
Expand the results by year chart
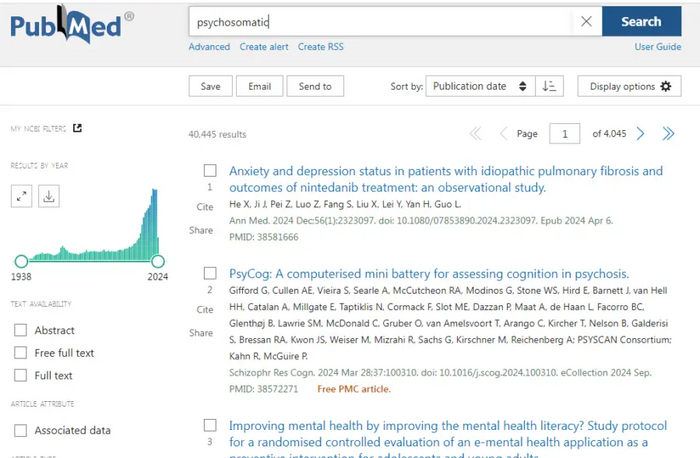pos(22,196)
